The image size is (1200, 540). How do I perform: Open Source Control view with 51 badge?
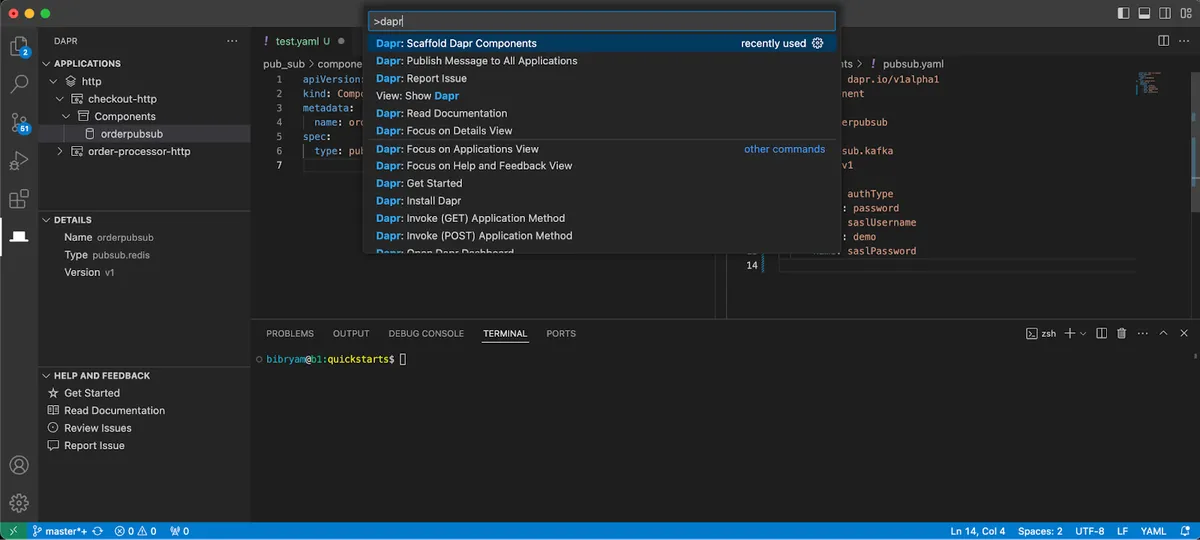point(19,123)
